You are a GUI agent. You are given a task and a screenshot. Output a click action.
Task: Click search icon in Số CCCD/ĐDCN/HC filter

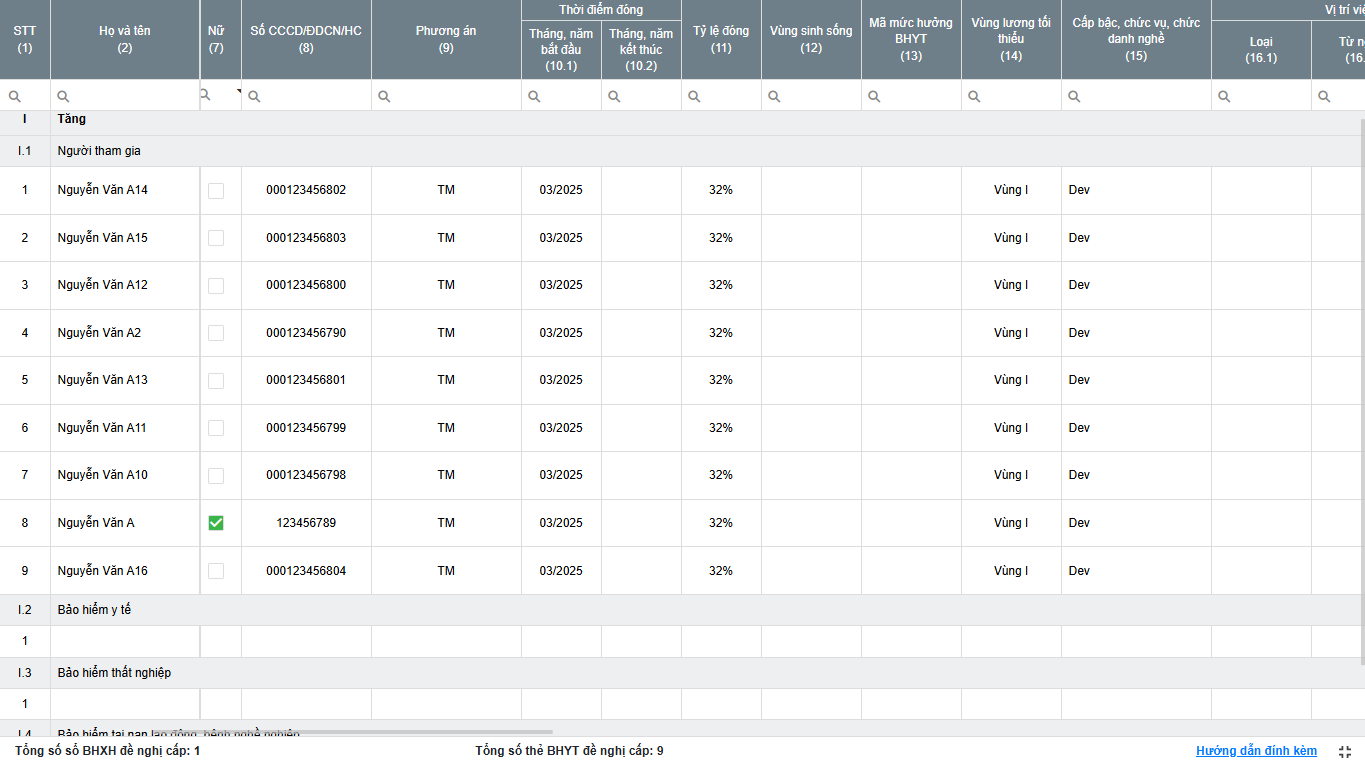click(x=254, y=97)
